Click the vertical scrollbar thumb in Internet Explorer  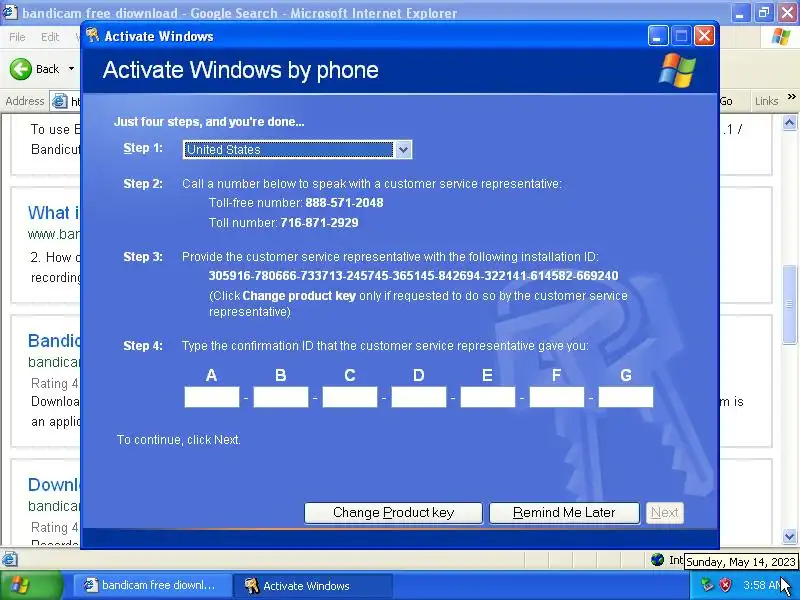coord(790,305)
